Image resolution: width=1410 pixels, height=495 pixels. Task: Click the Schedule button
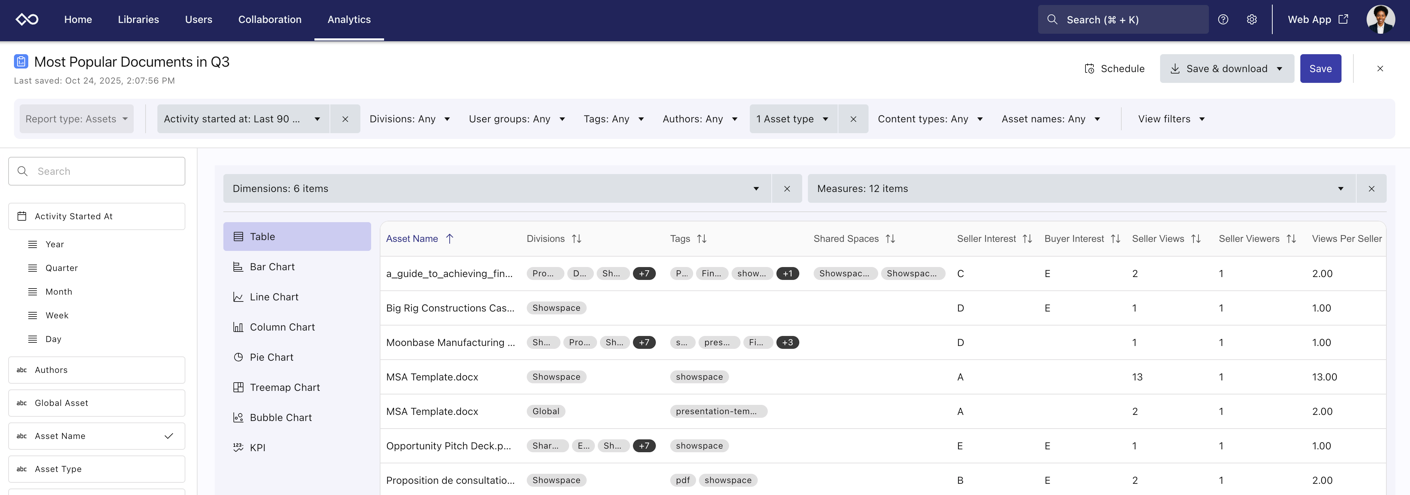coord(1114,69)
